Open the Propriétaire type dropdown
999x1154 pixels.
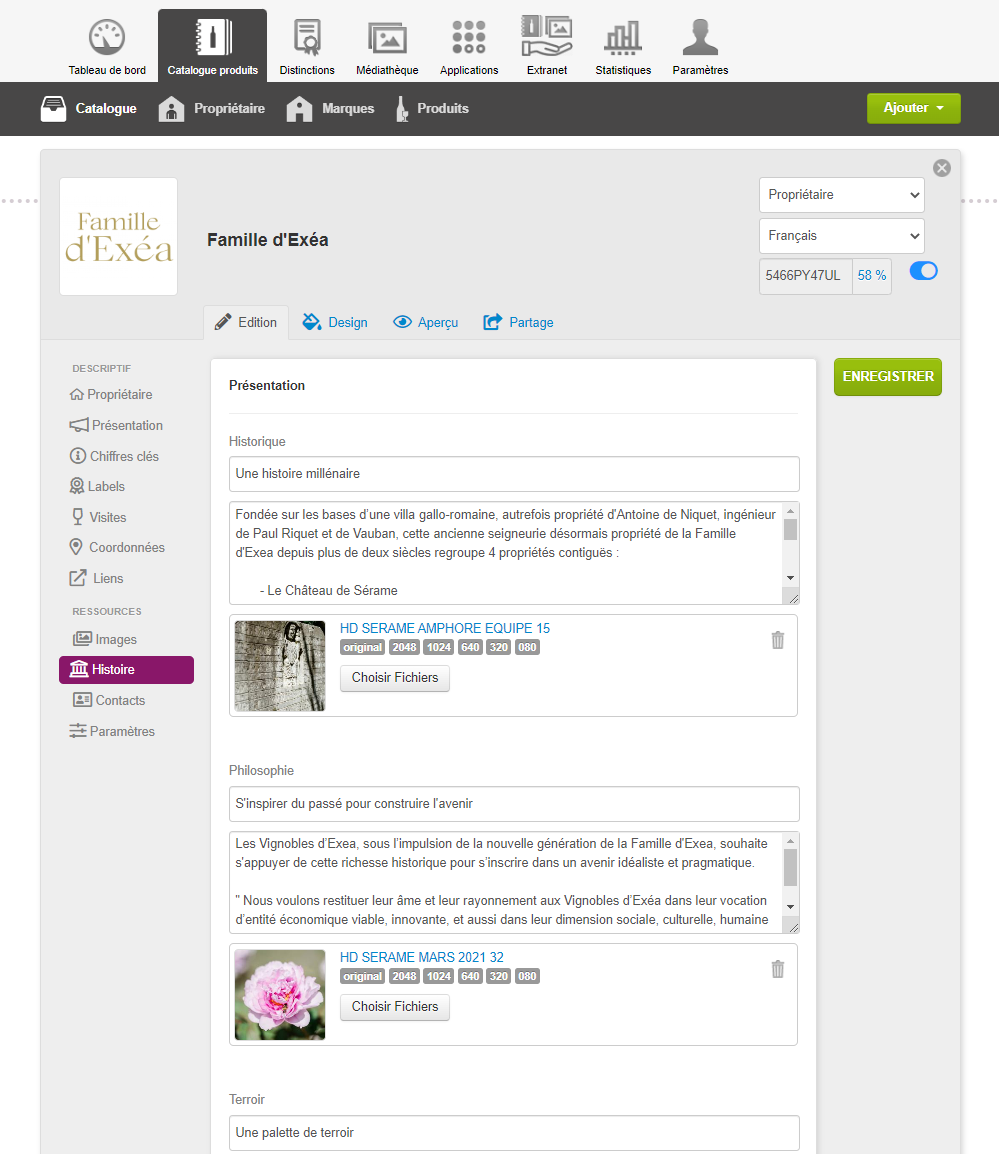[x=841, y=195]
